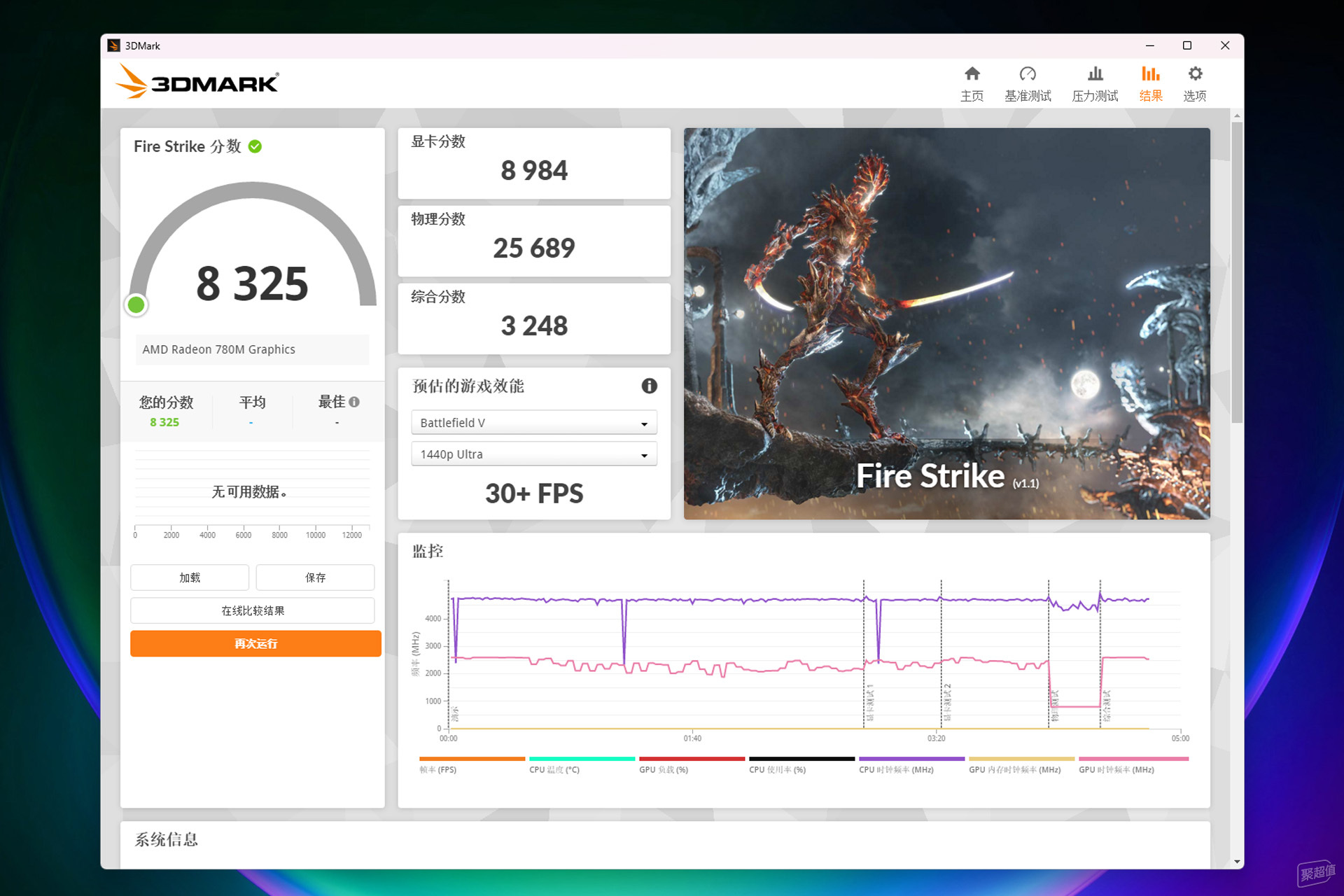
Task: Open the Stress Test (压力测试) tab
Action: click(1095, 84)
